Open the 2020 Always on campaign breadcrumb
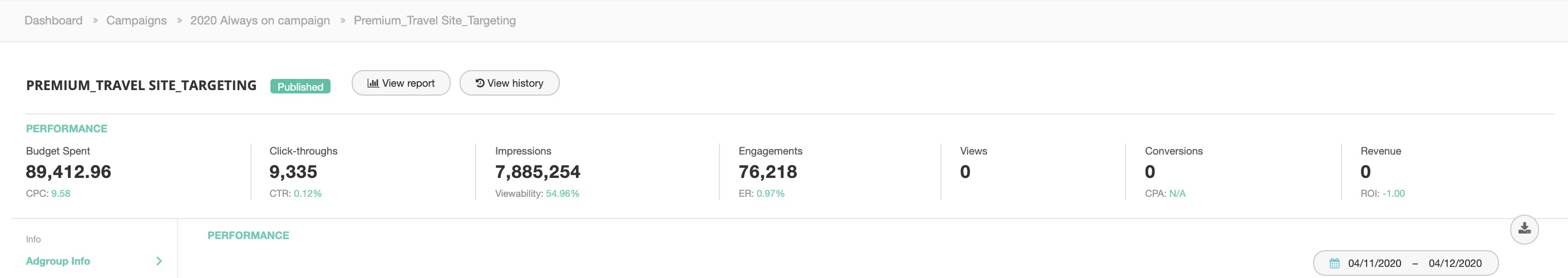Viewport: 1568px width, 278px height. (x=260, y=21)
